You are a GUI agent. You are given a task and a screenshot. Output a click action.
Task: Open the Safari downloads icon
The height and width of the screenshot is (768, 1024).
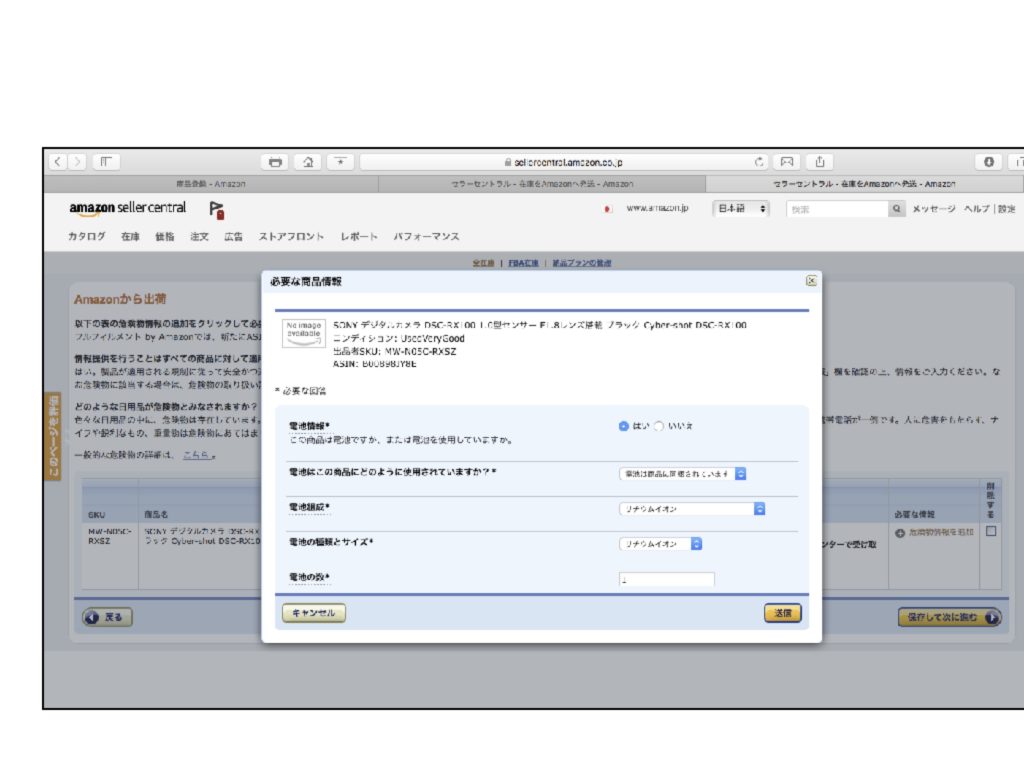click(989, 162)
